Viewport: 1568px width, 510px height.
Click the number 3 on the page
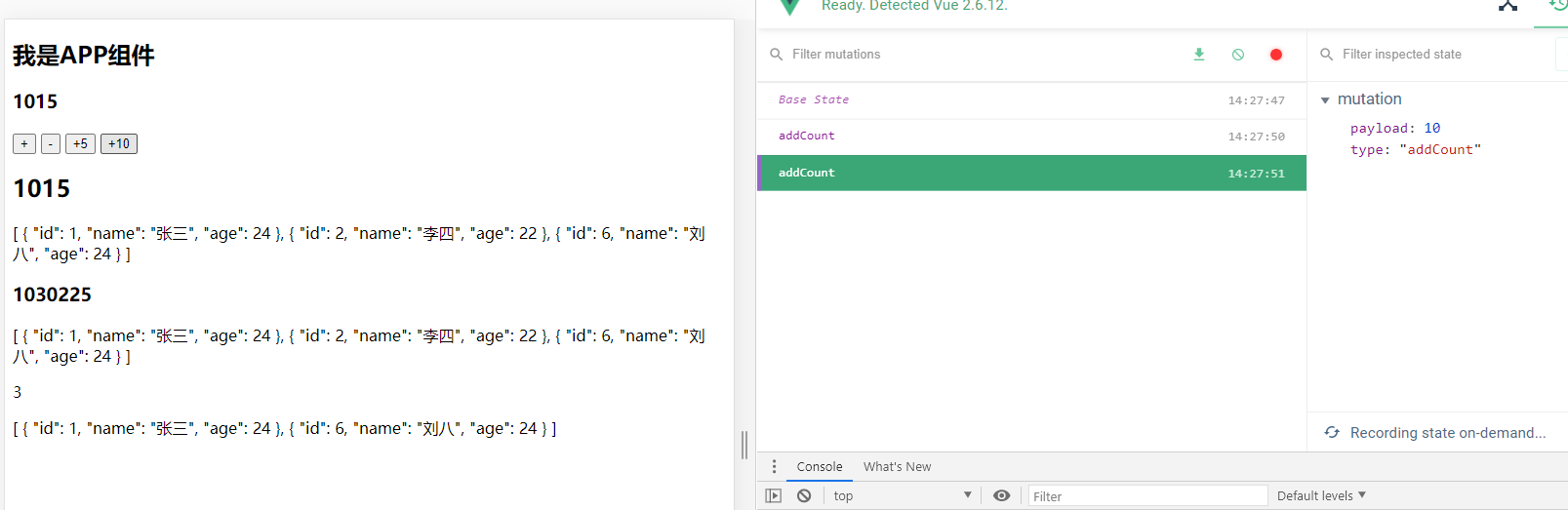[x=18, y=392]
